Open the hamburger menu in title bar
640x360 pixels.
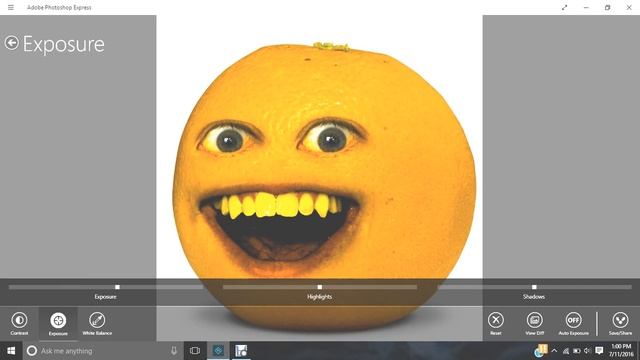11,7
